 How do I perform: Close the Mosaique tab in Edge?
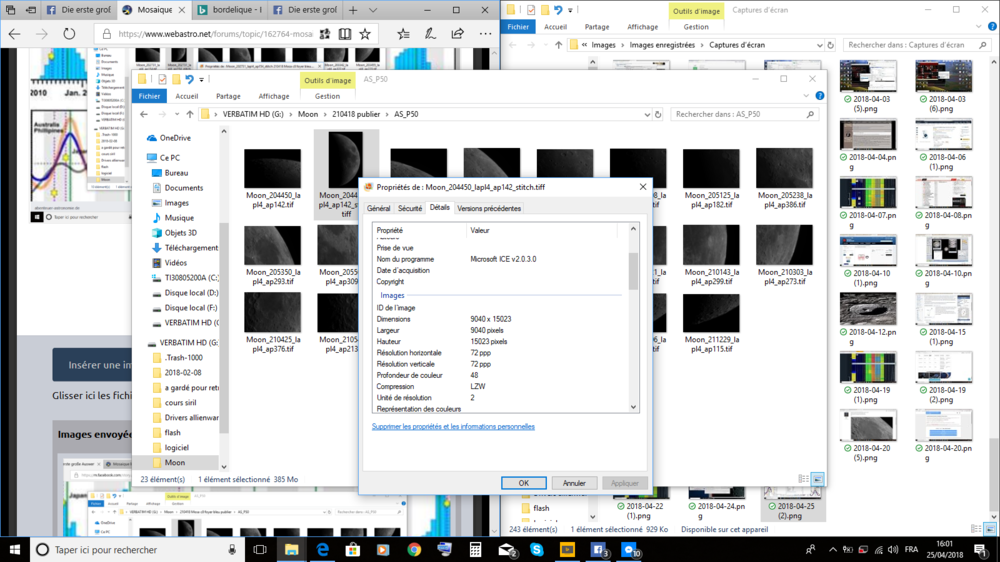182,10
